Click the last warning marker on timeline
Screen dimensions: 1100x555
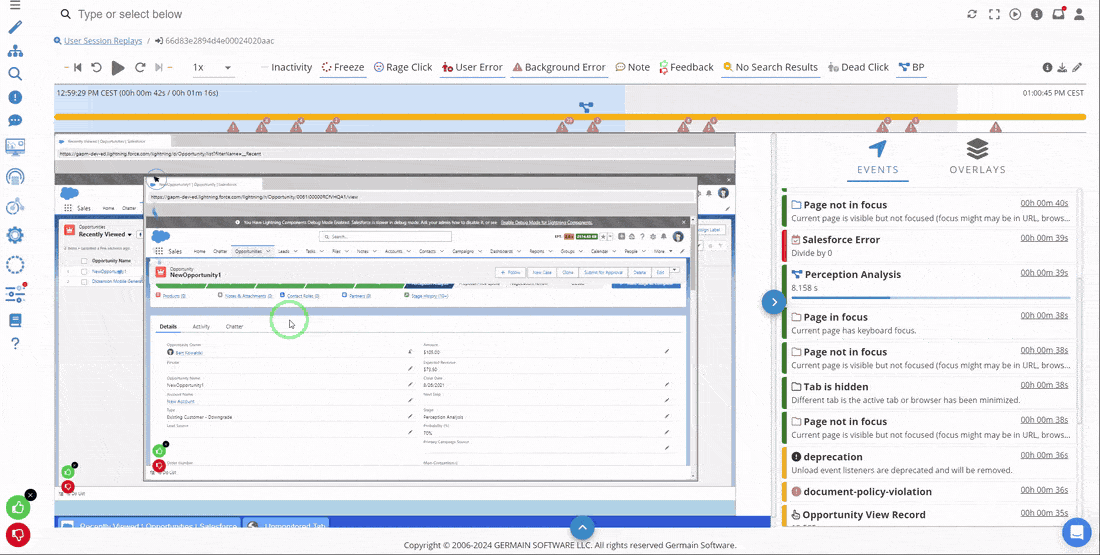pos(995,128)
